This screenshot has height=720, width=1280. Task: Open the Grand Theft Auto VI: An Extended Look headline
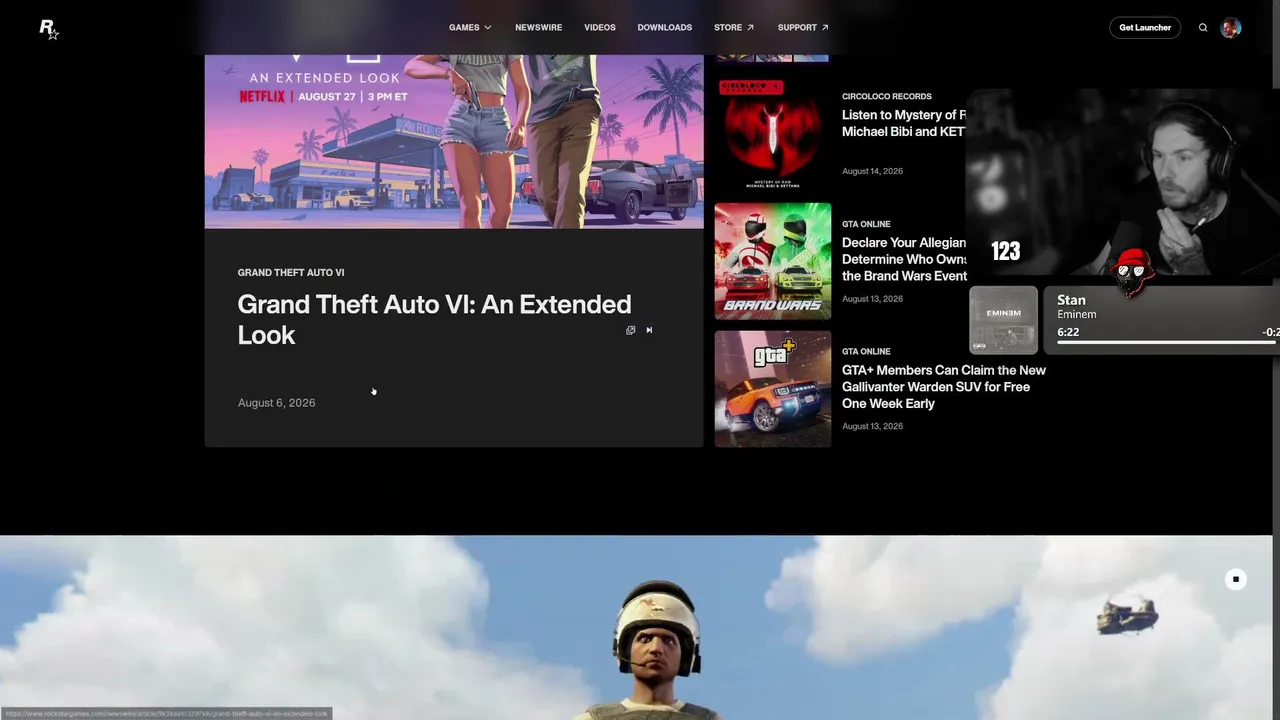click(x=434, y=319)
